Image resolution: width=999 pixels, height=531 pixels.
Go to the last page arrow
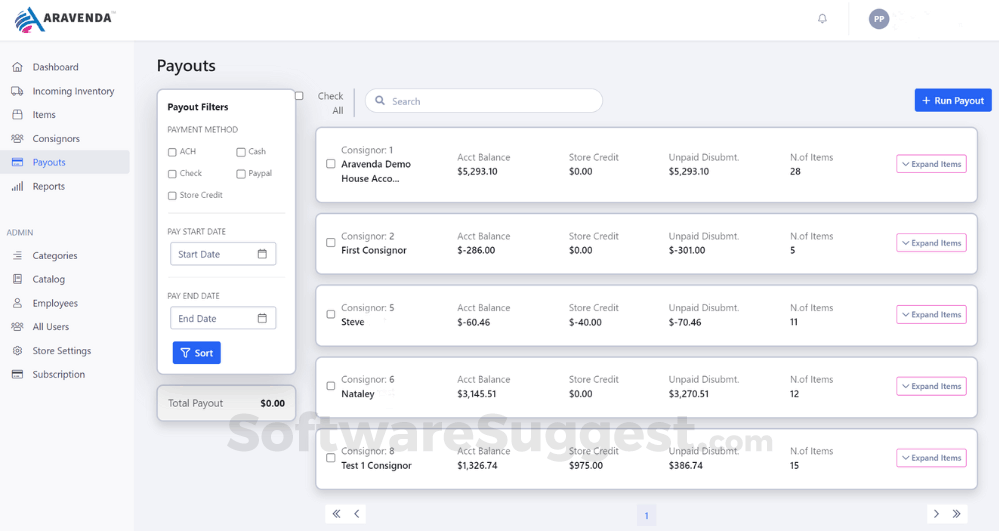pos(957,514)
